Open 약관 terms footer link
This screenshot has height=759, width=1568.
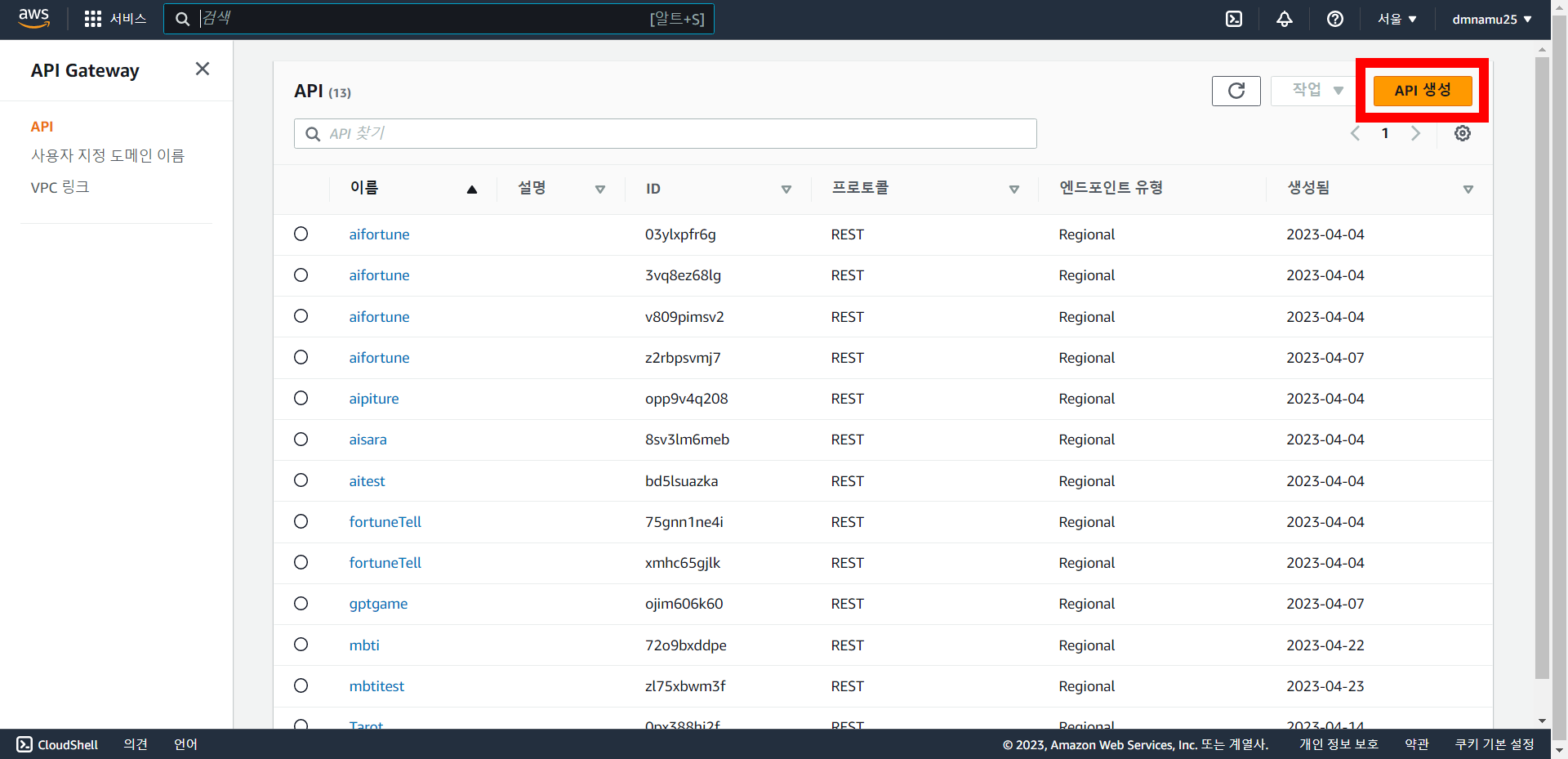click(1417, 744)
